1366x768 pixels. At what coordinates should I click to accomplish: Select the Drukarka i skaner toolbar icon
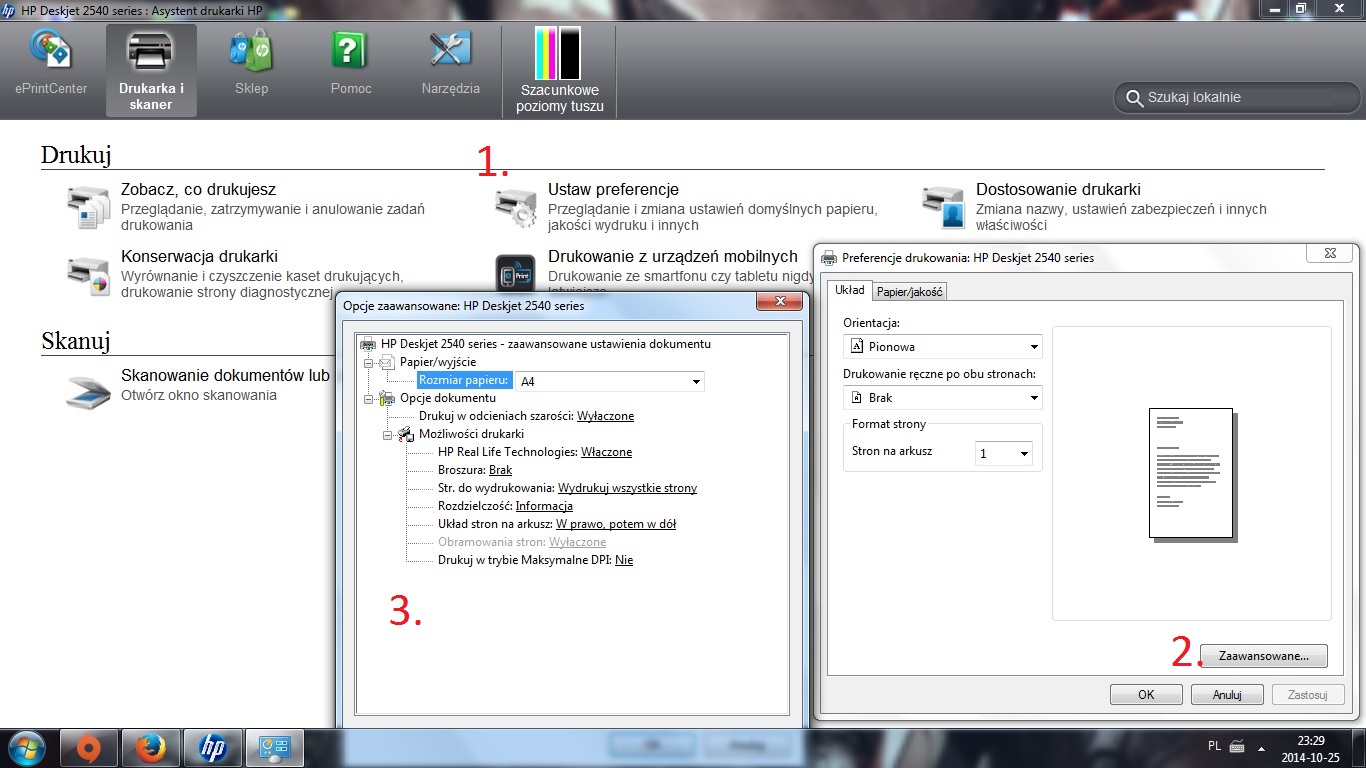click(151, 70)
